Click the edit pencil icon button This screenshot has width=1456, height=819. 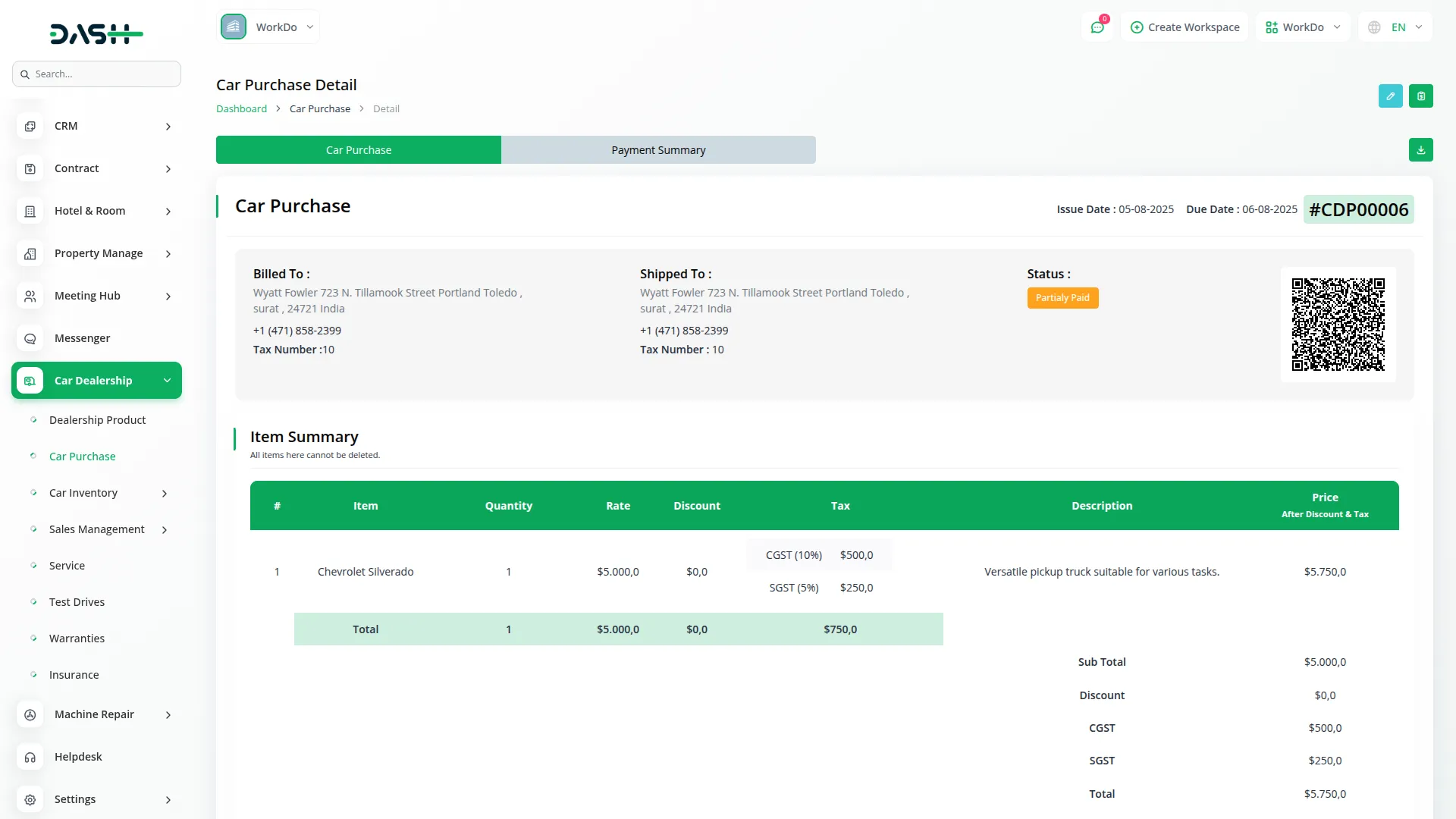click(x=1390, y=96)
